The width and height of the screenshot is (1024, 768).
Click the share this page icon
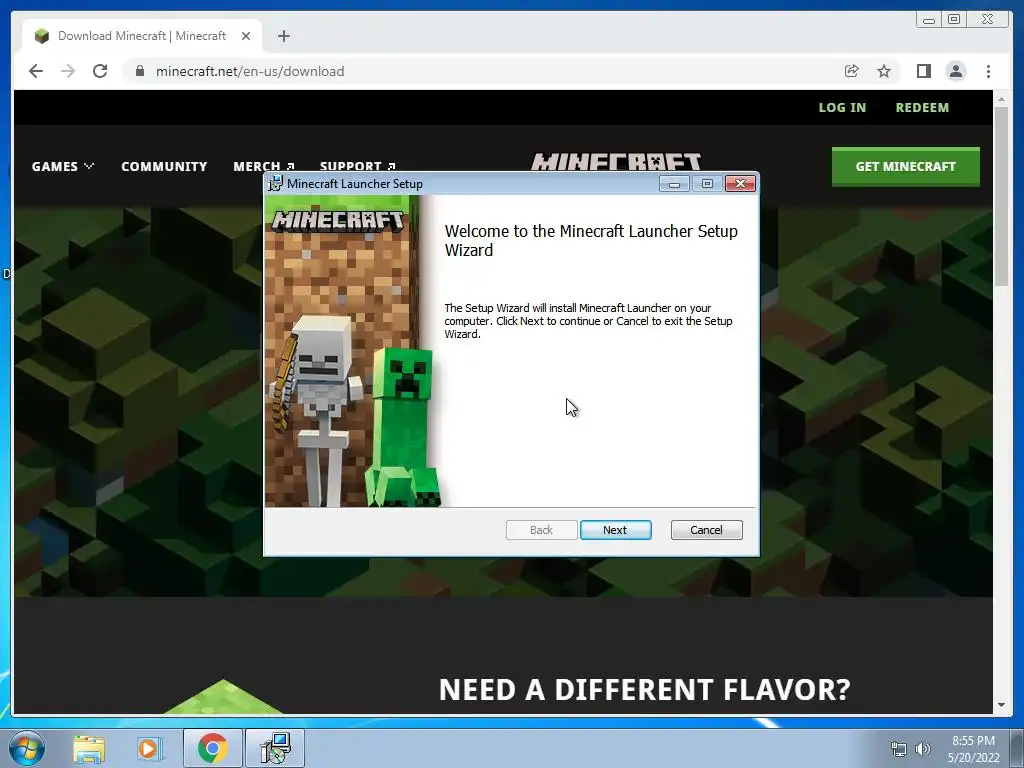851,71
